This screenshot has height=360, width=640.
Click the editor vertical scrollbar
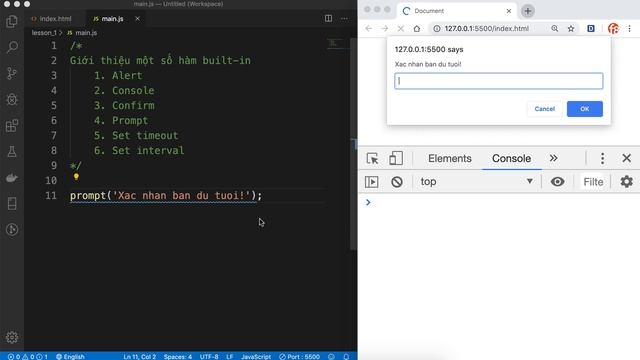[353, 144]
